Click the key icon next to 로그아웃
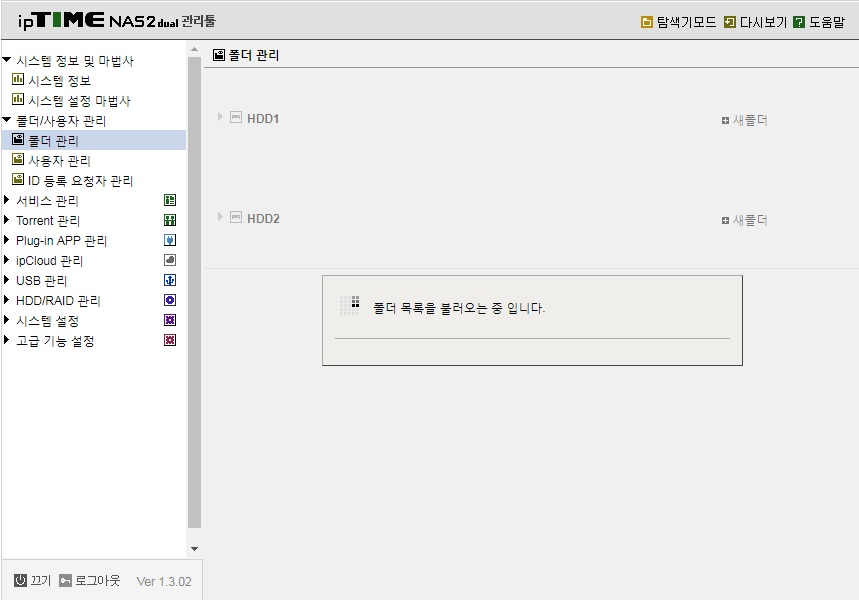 (65, 580)
